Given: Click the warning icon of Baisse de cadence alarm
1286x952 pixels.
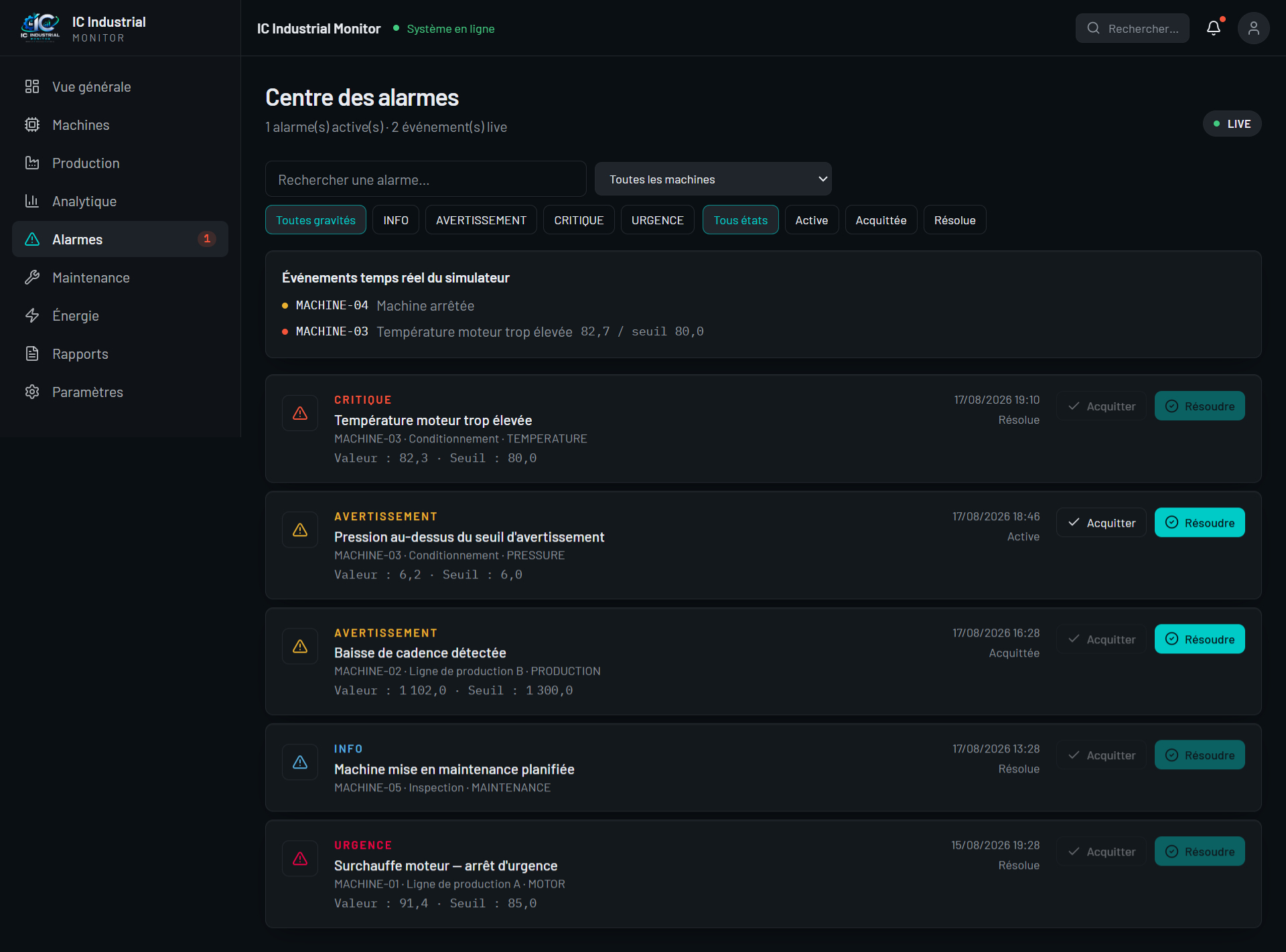Looking at the screenshot, I should 300,646.
